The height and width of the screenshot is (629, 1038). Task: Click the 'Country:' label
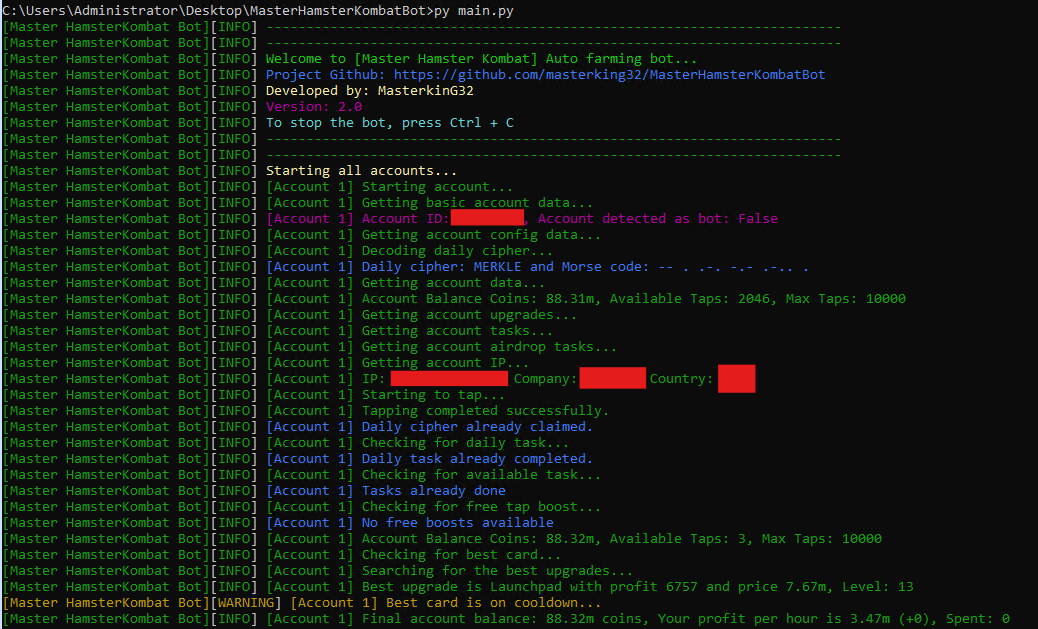681,379
